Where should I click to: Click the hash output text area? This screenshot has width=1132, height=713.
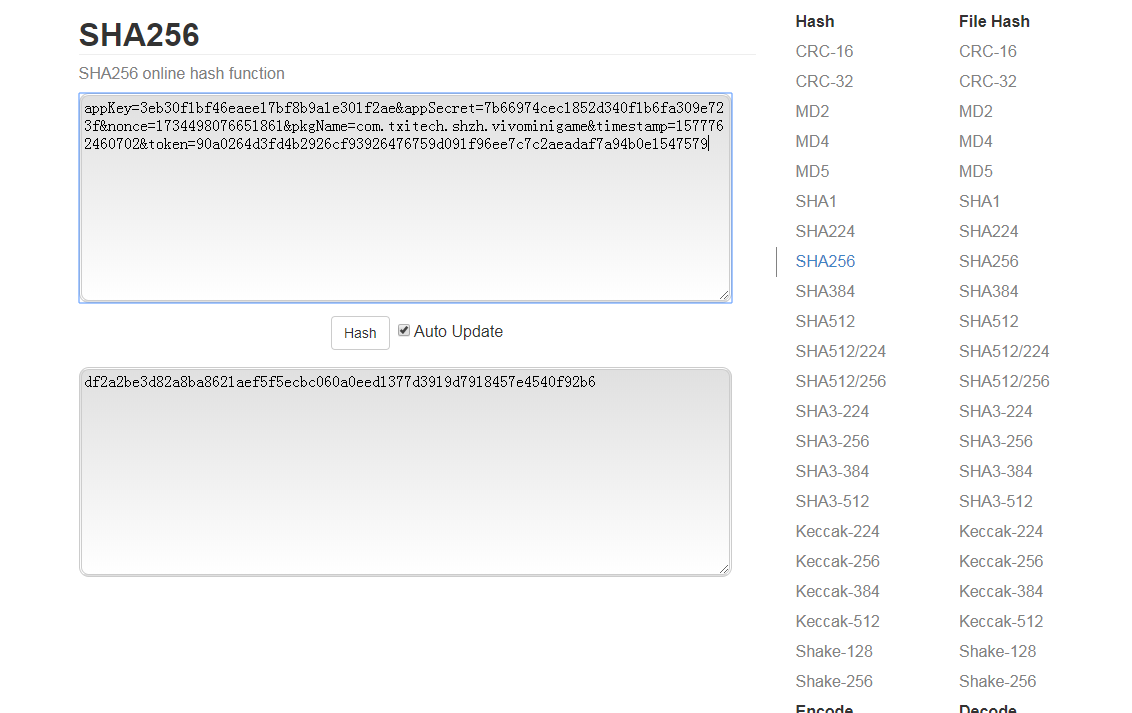click(406, 472)
